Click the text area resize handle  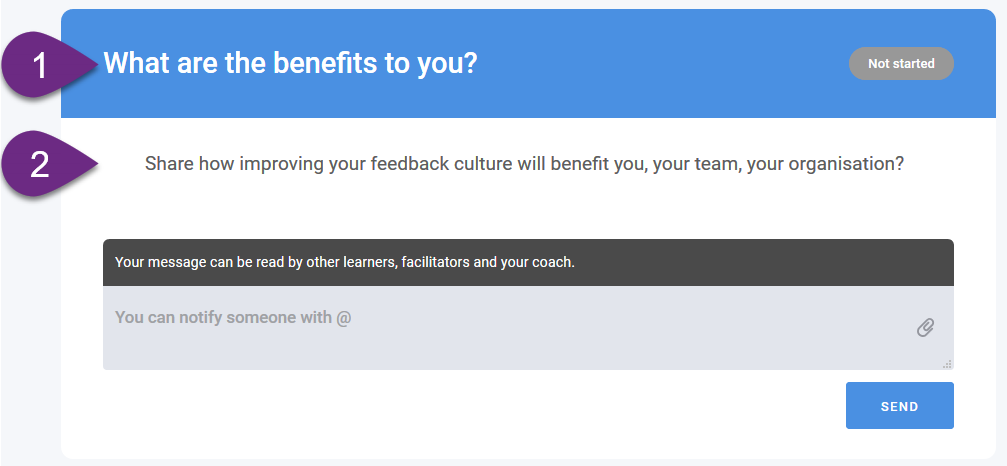946,364
